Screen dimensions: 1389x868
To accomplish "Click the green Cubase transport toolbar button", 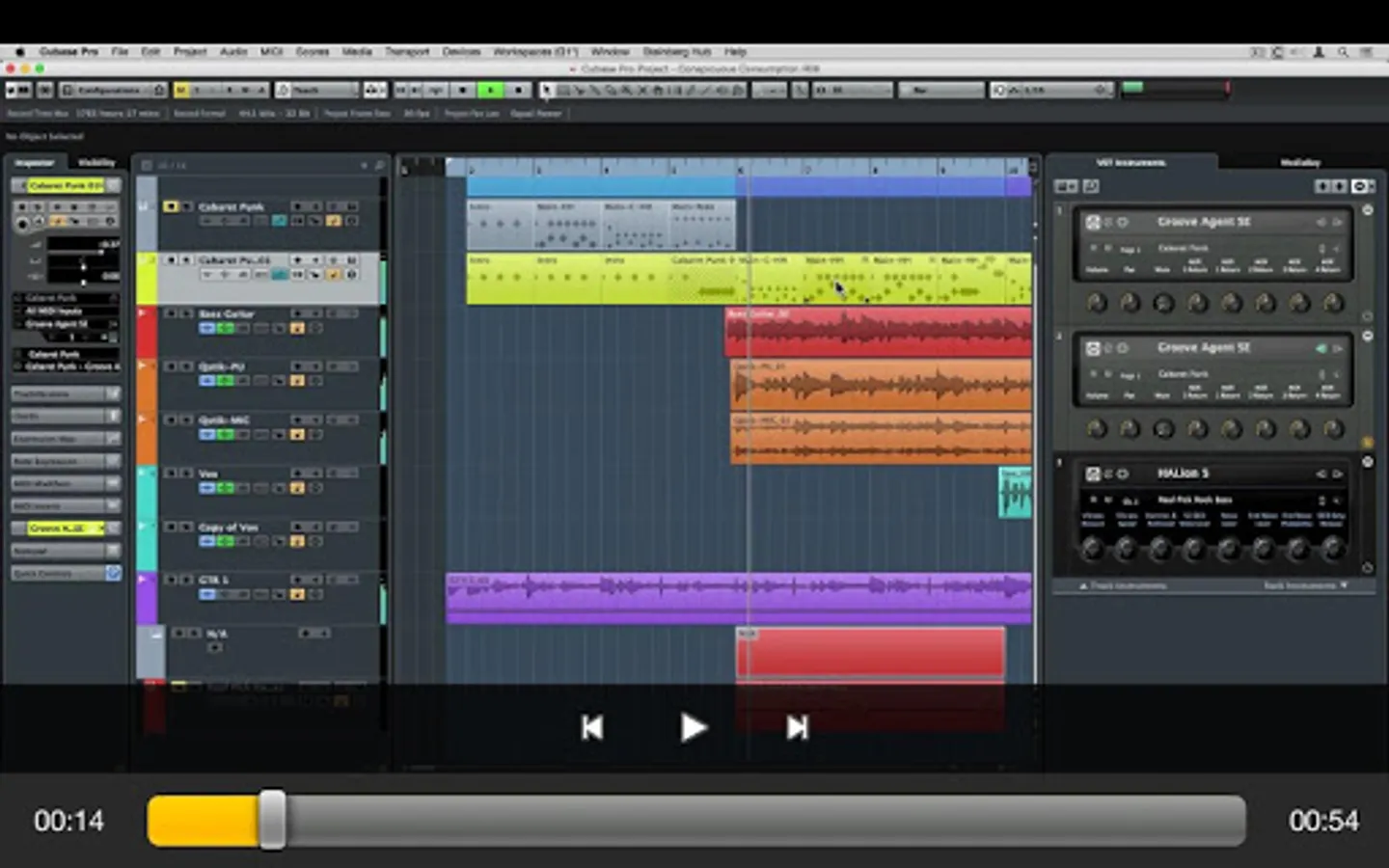I will [491, 90].
